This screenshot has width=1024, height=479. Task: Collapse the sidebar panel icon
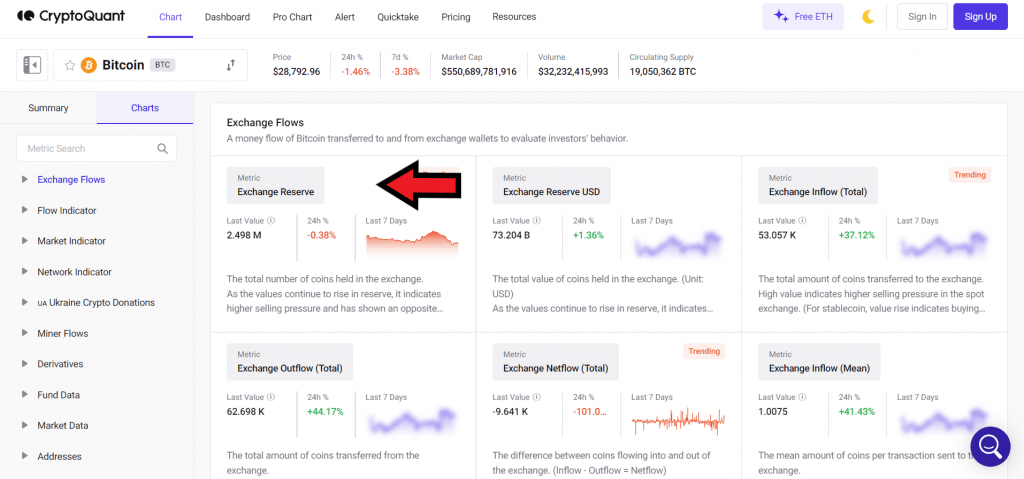pyautogui.click(x=32, y=65)
